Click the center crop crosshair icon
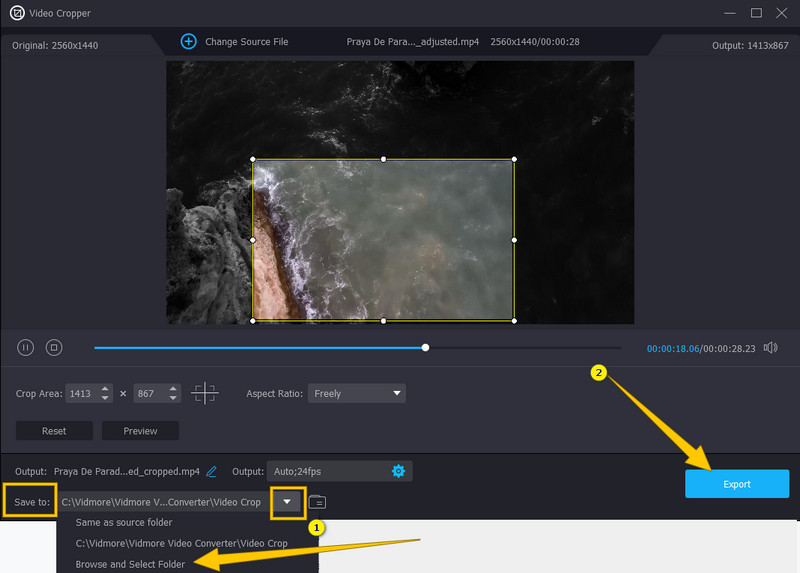This screenshot has width=800, height=573. (x=205, y=393)
